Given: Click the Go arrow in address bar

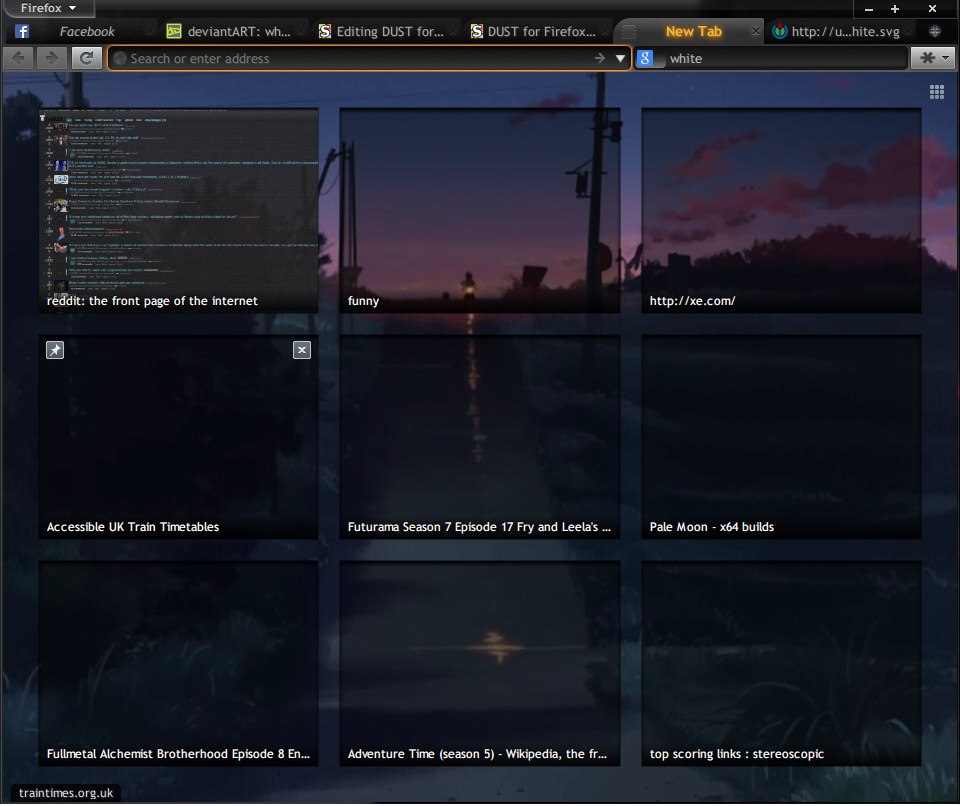Looking at the screenshot, I should 599,58.
